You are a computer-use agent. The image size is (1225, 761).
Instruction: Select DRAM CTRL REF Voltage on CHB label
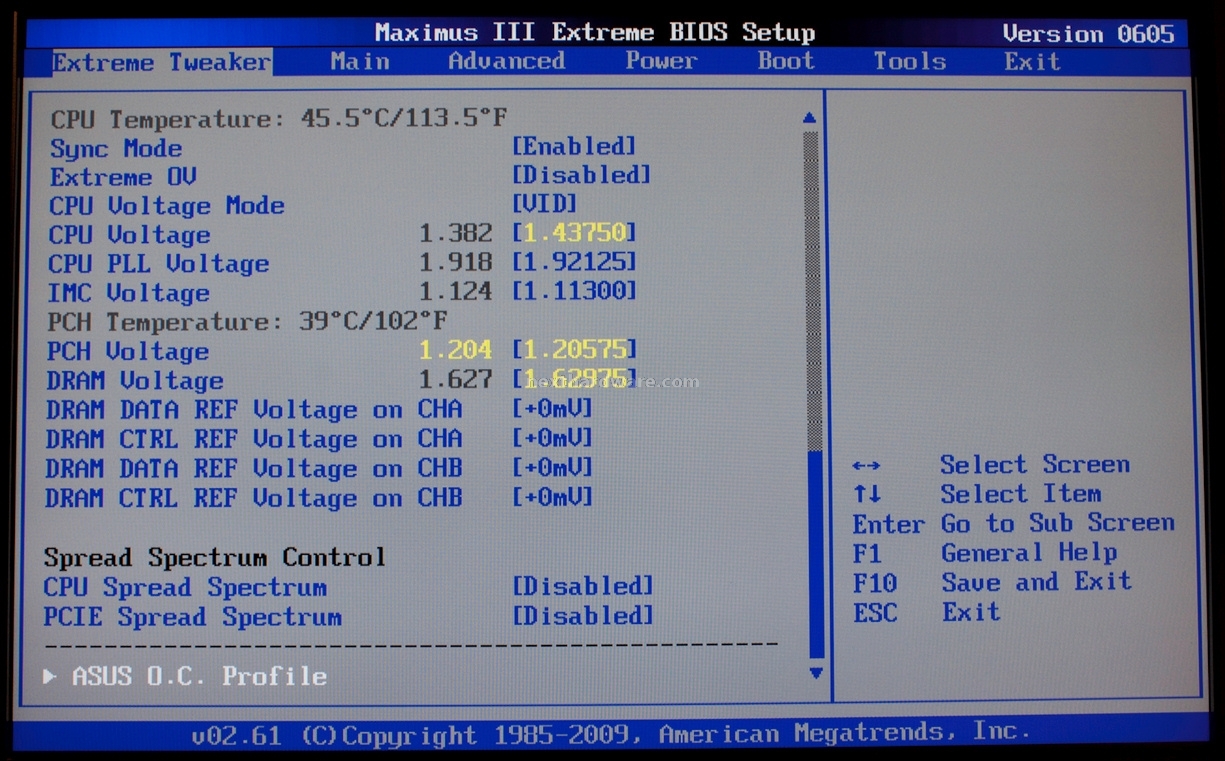coord(254,498)
